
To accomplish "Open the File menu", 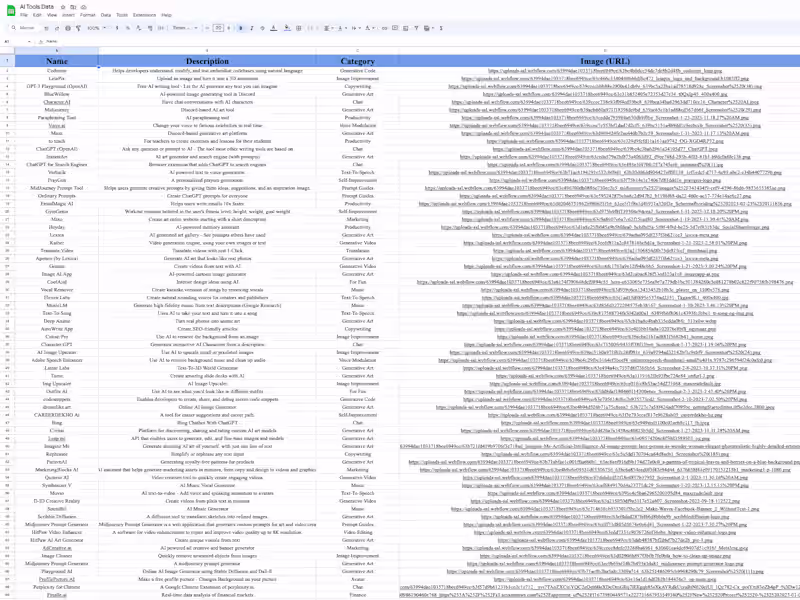I will point(23,15).
